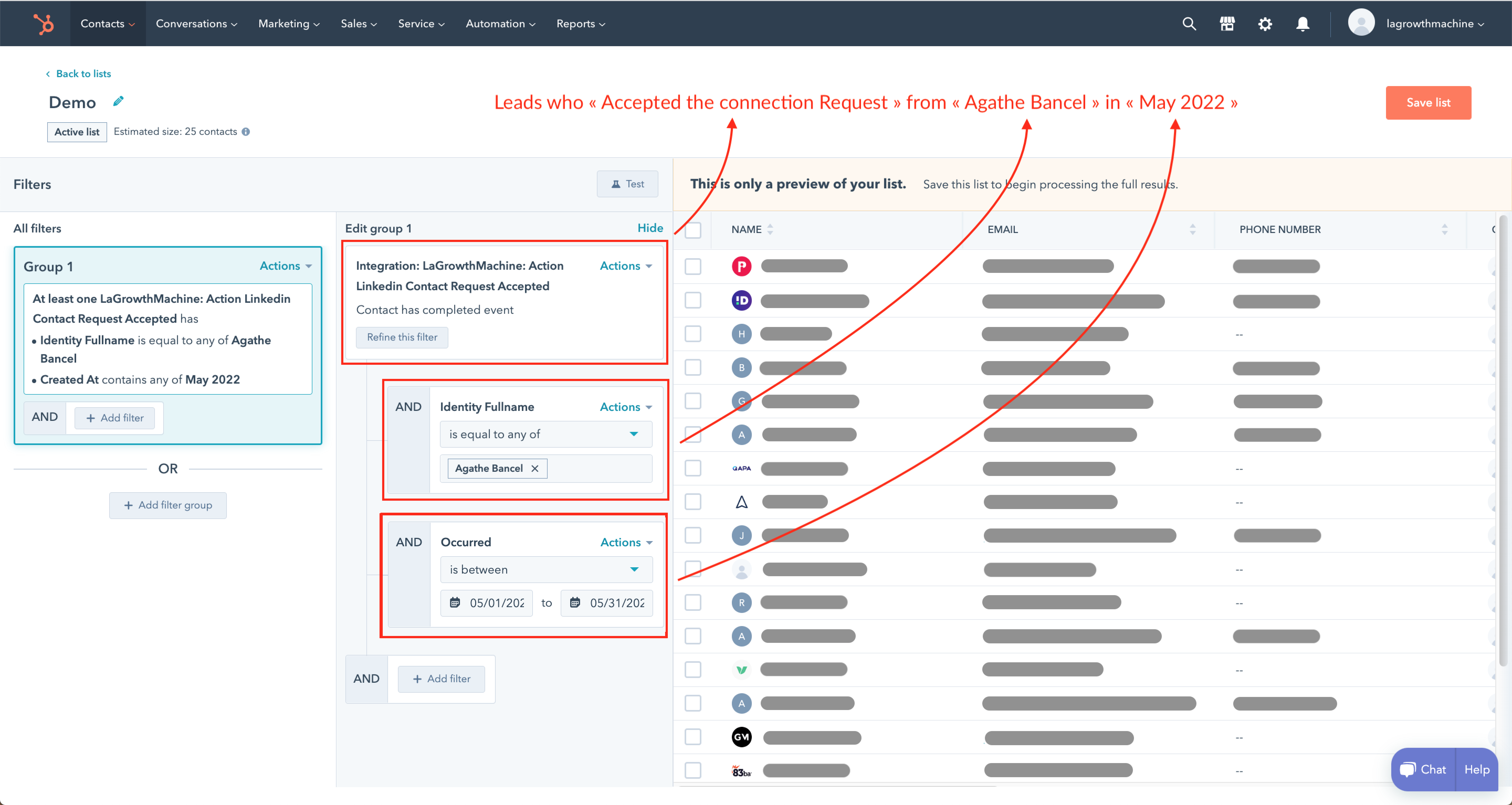The height and width of the screenshot is (805, 1512).
Task: Click the table's vertical scrollbar
Action: point(1503,440)
